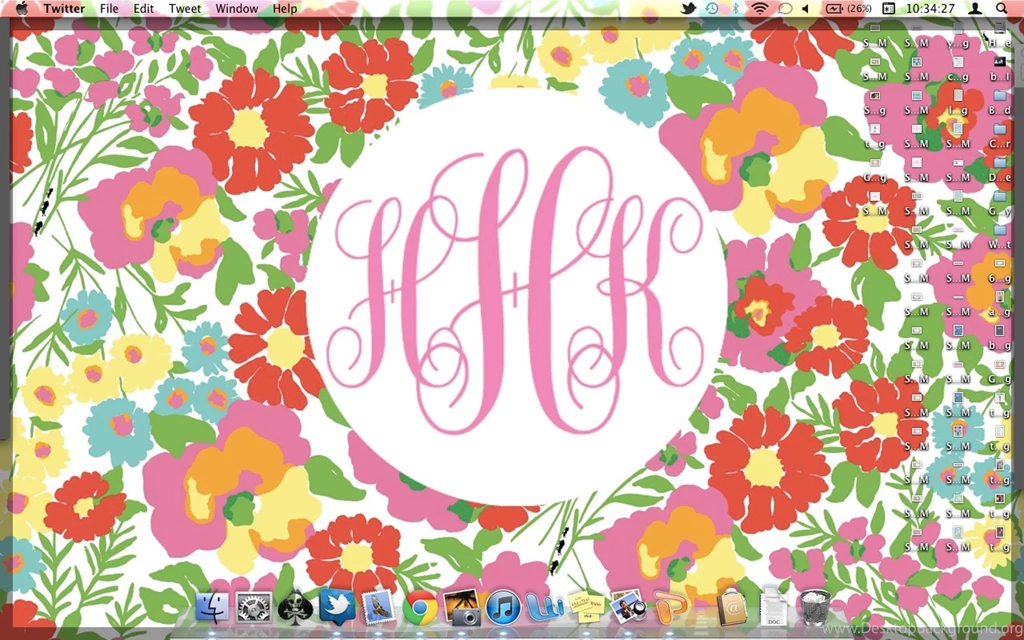Open the clock menu in the menu bar
The width and height of the screenshot is (1024, 640).
click(930, 9)
